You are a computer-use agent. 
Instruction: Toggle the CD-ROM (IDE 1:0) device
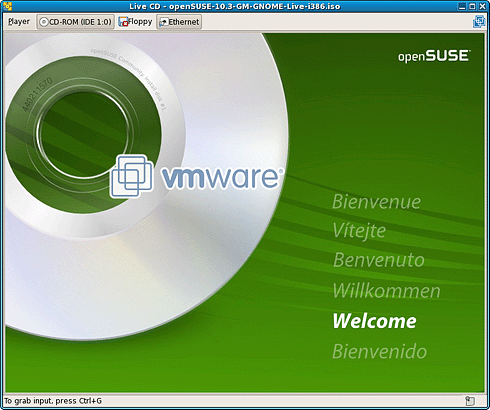tap(75, 22)
